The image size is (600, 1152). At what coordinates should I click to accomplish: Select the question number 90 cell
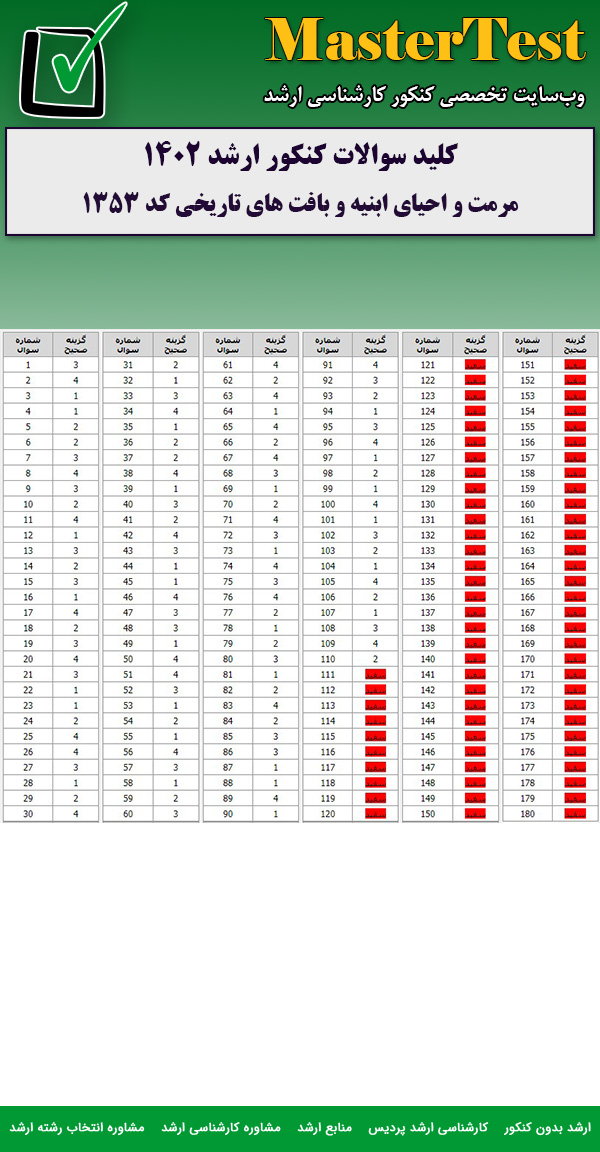pos(228,814)
